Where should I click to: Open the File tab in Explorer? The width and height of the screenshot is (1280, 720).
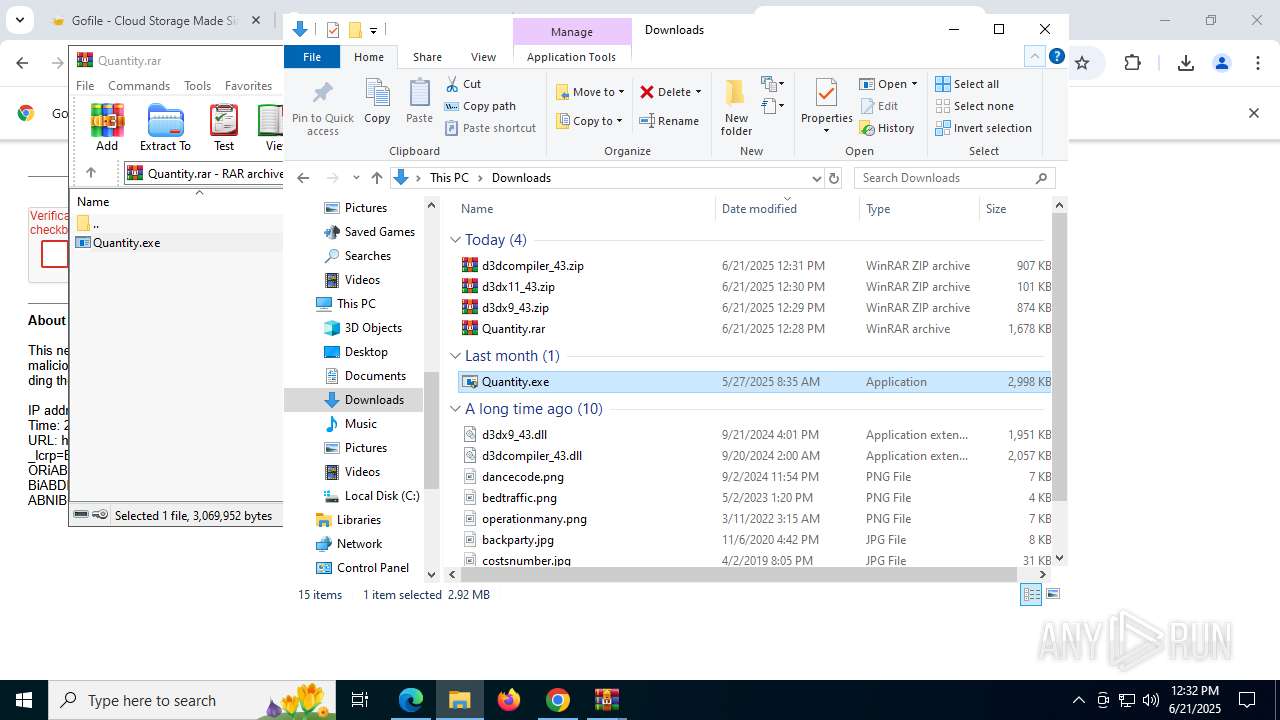pos(312,57)
